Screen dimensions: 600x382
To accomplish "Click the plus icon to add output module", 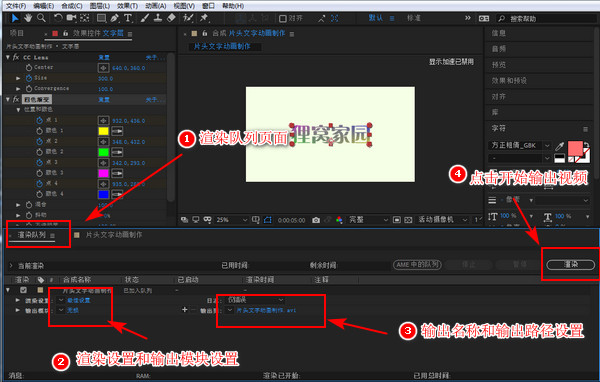I will (x=184, y=309).
